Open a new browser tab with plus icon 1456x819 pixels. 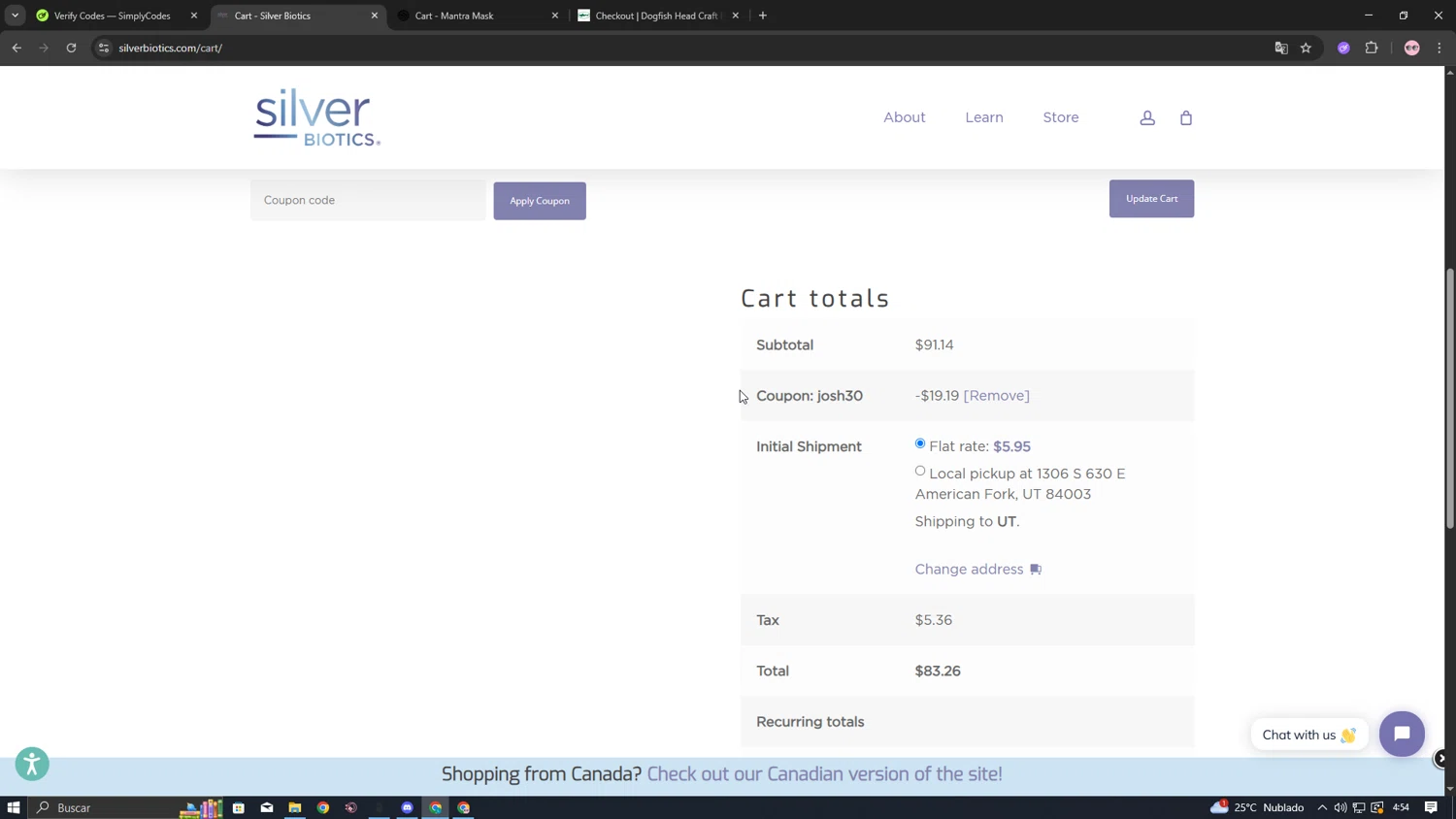point(763,16)
